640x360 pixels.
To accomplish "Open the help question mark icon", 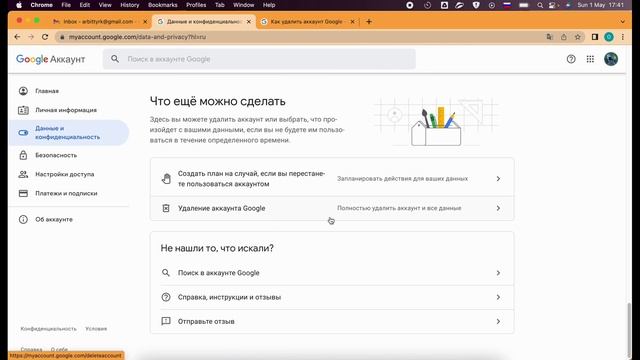I will pos(571,59).
